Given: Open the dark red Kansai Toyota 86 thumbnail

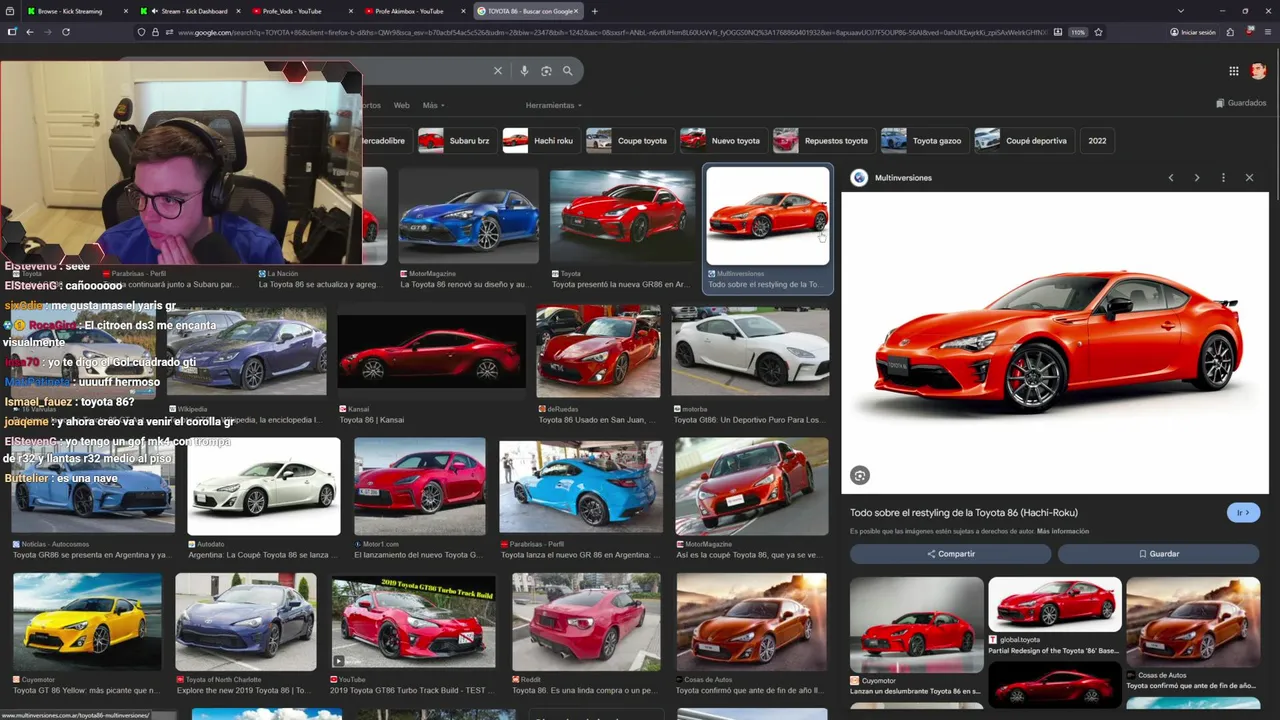Looking at the screenshot, I should [431, 352].
